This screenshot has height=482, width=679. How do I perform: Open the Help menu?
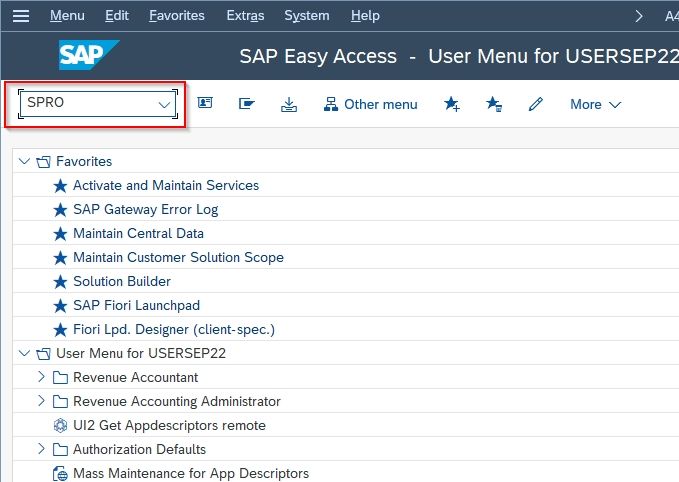click(365, 16)
